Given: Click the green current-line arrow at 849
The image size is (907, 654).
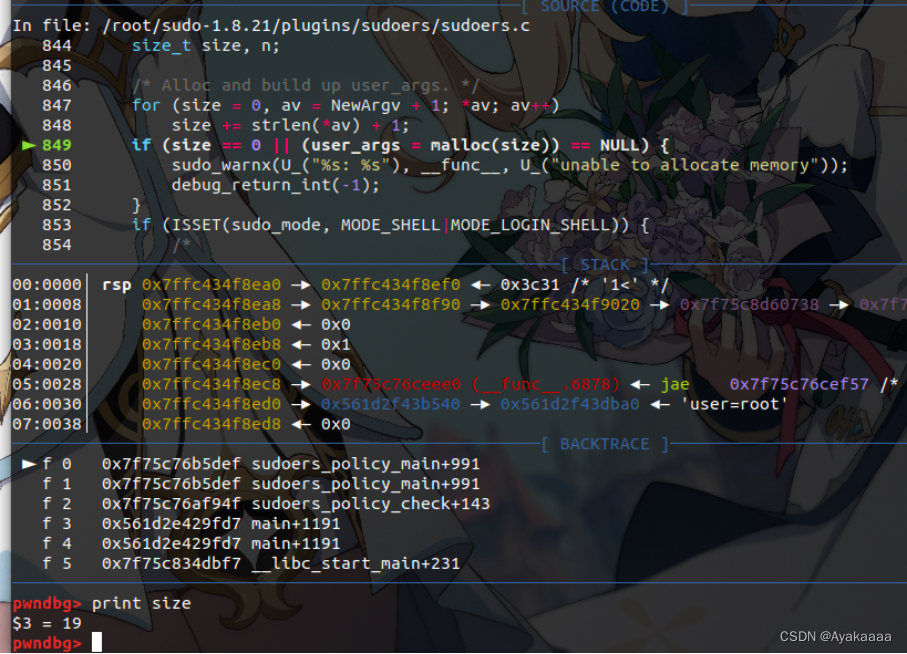Looking at the screenshot, I should click(x=29, y=145).
